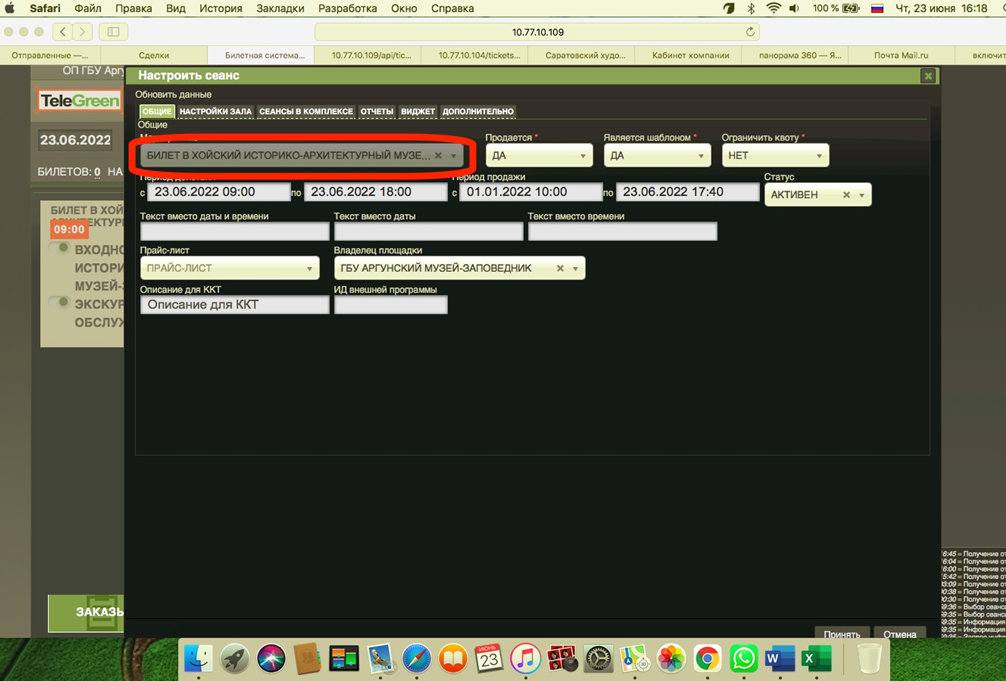Screen dimensions: 1006x681
Task: Open WhatsApp from the dock
Action: coord(743,658)
